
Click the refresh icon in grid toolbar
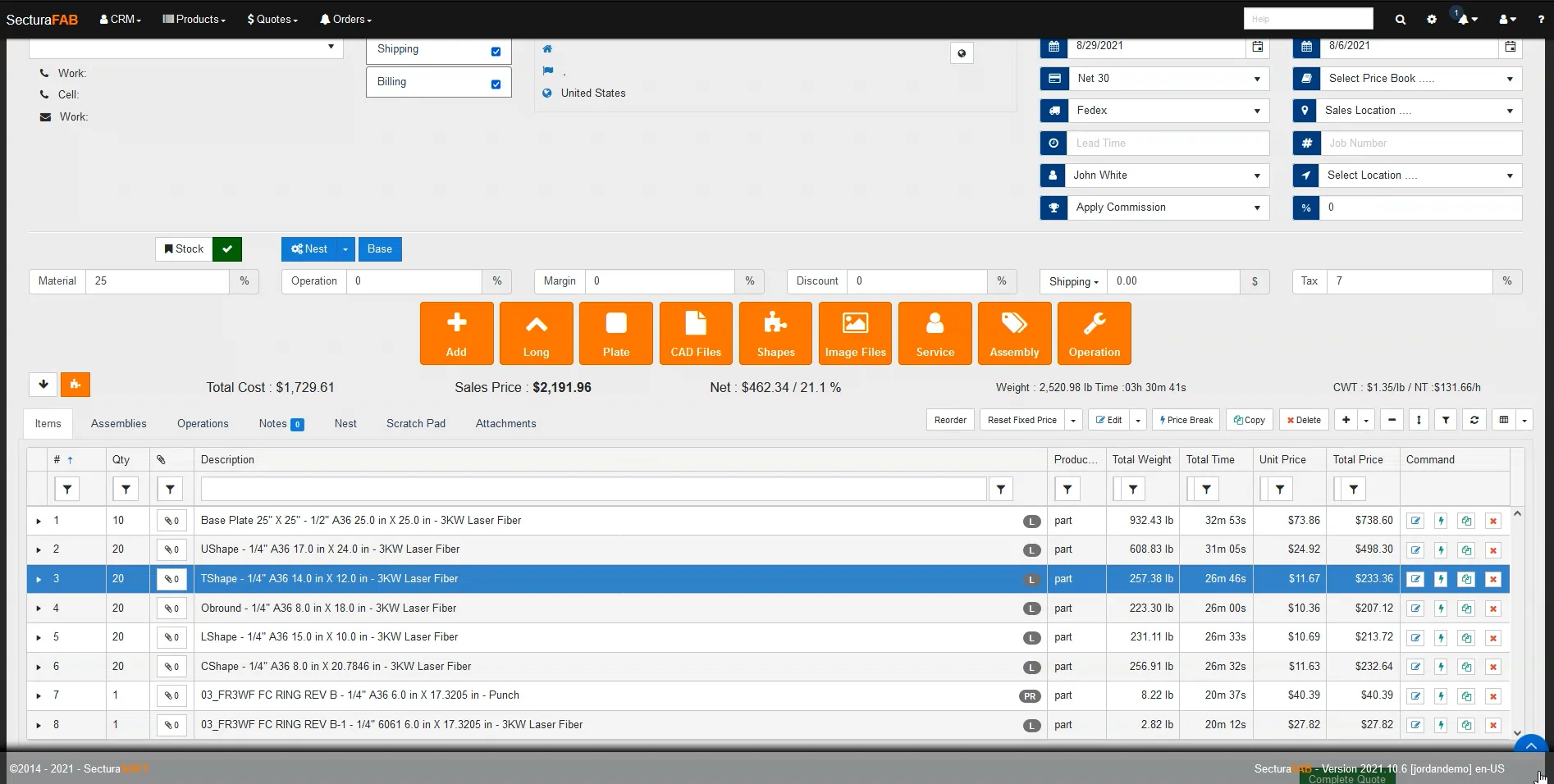[1474, 420]
